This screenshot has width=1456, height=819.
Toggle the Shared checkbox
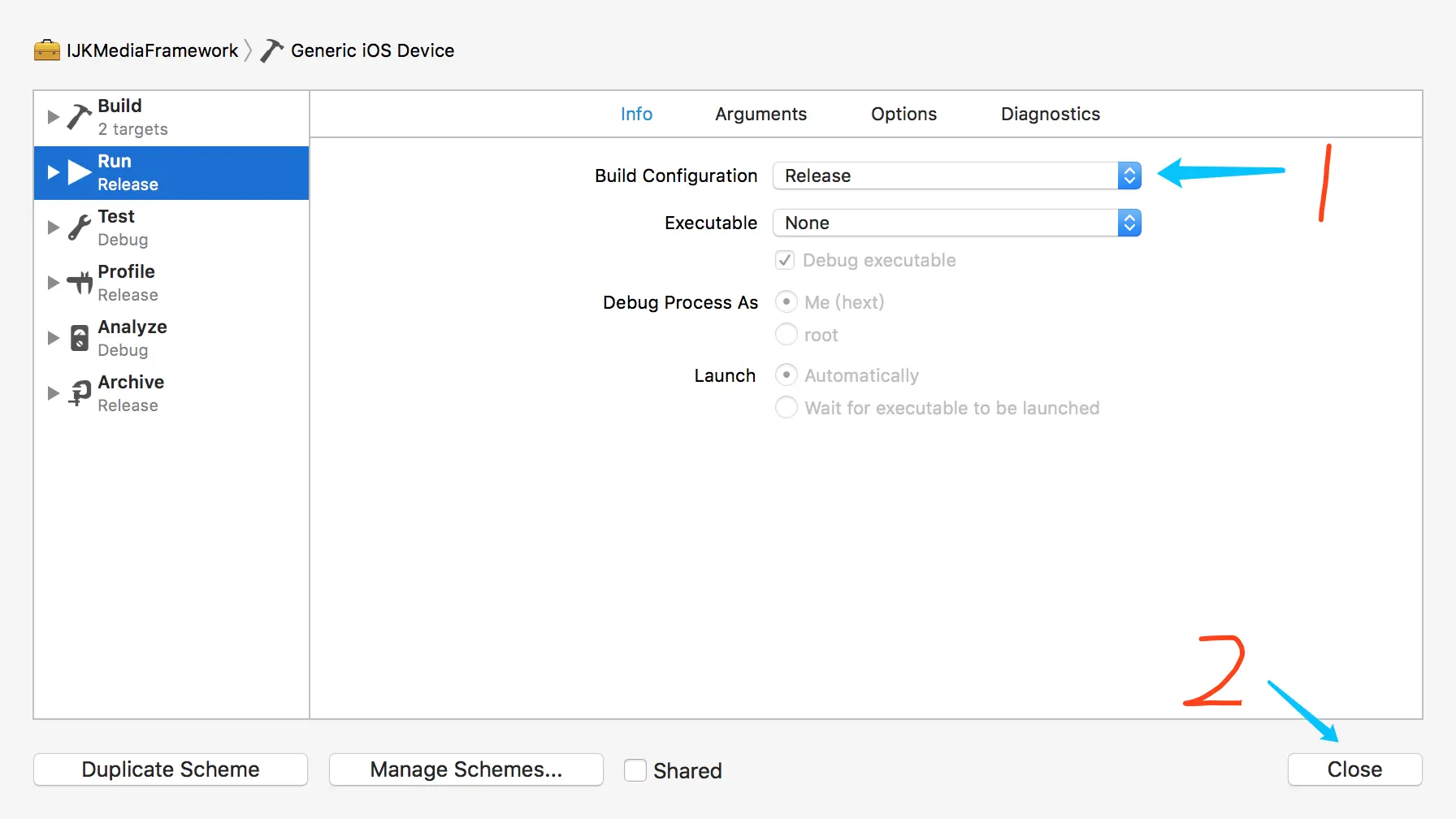pyautogui.click(x=635, y=769)
